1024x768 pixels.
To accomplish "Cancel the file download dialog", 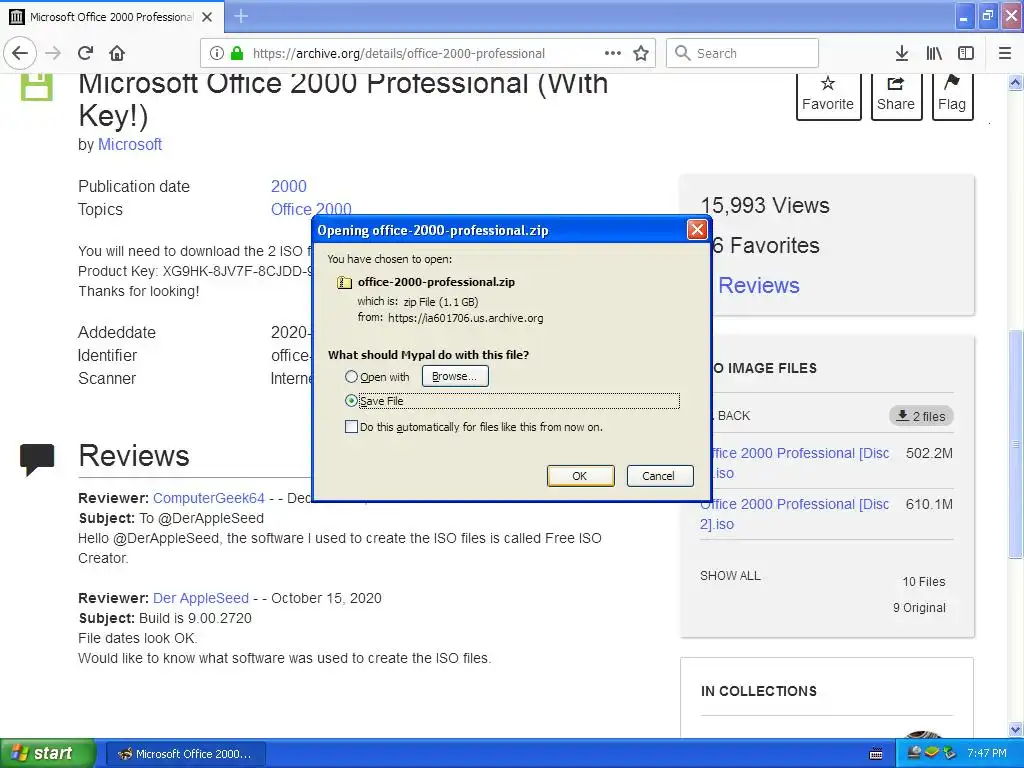I will 659,476.
